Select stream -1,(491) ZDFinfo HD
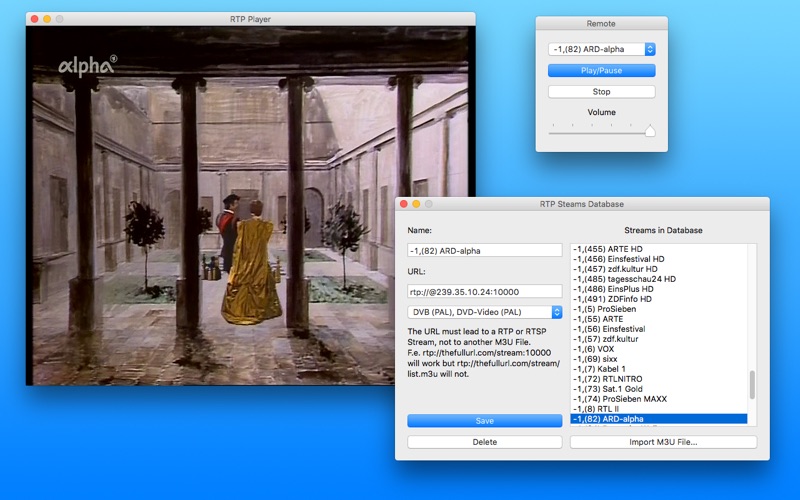 [659, 299]
